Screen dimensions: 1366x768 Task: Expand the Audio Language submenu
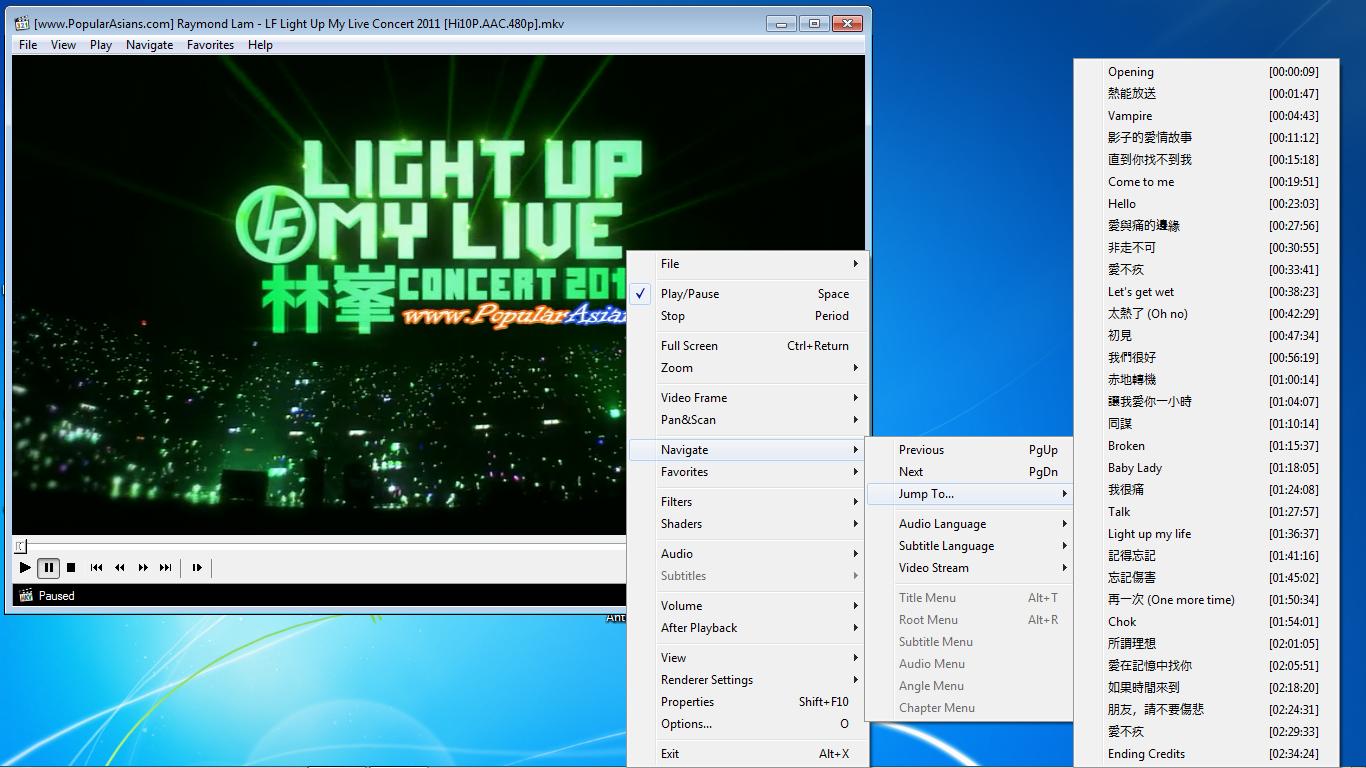(x=969, y=524)
